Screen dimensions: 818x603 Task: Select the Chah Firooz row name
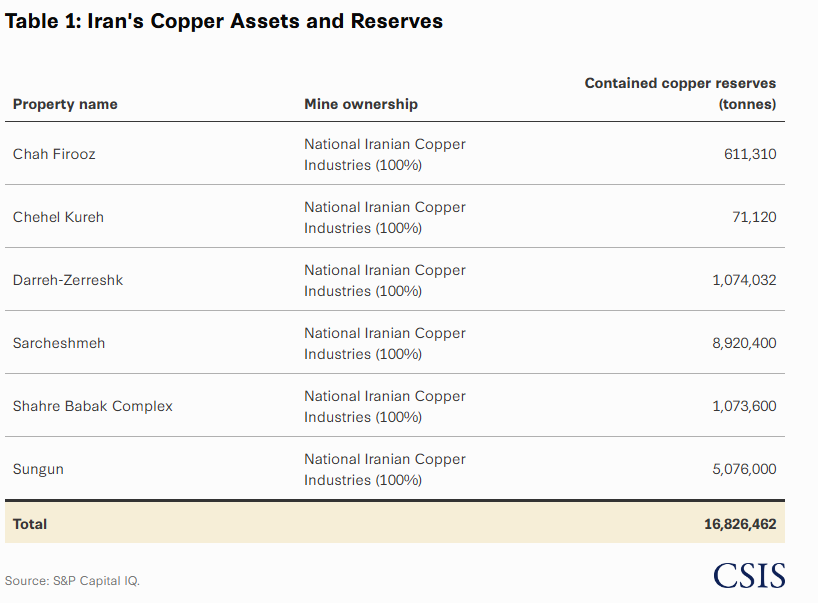pyautogui.click(x=54, y=154)
